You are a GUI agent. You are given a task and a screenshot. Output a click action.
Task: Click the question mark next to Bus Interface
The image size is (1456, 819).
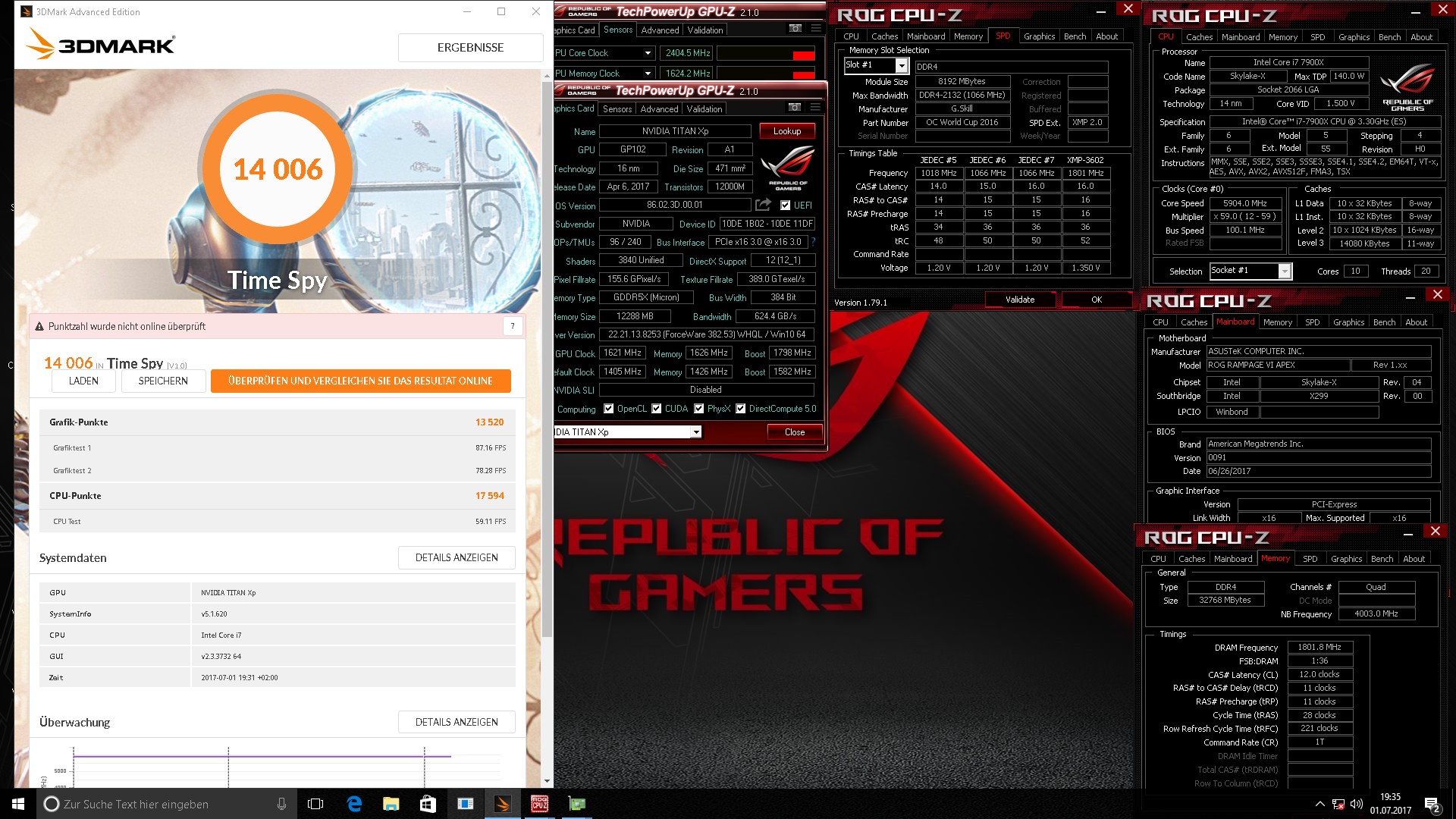[x=814, y=242]
